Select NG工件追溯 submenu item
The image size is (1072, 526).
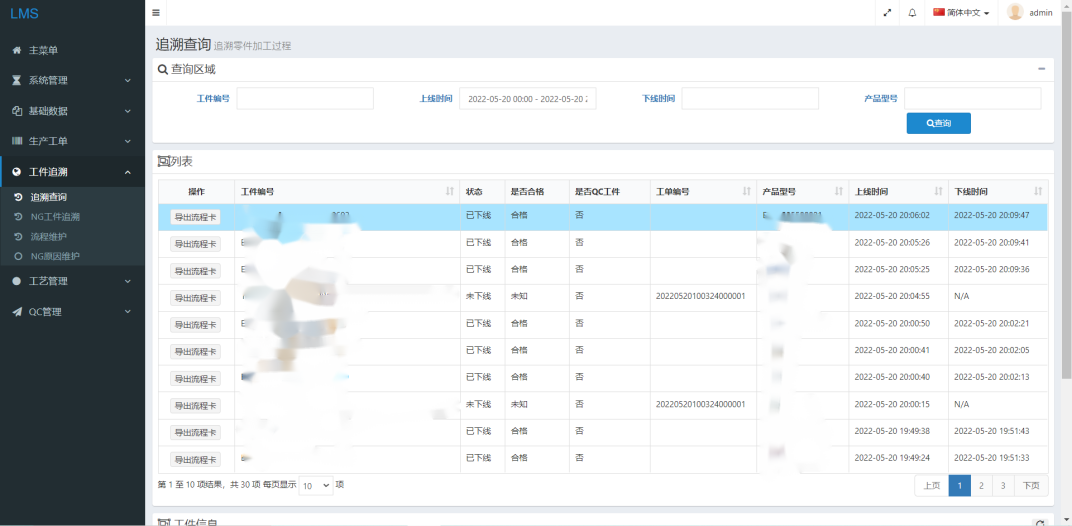55,217
